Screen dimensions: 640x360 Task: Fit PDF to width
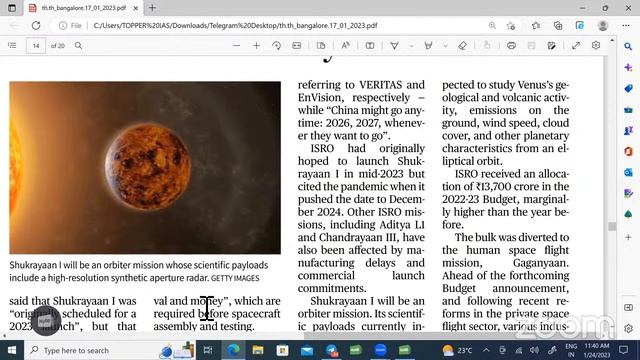click(297, 45)
